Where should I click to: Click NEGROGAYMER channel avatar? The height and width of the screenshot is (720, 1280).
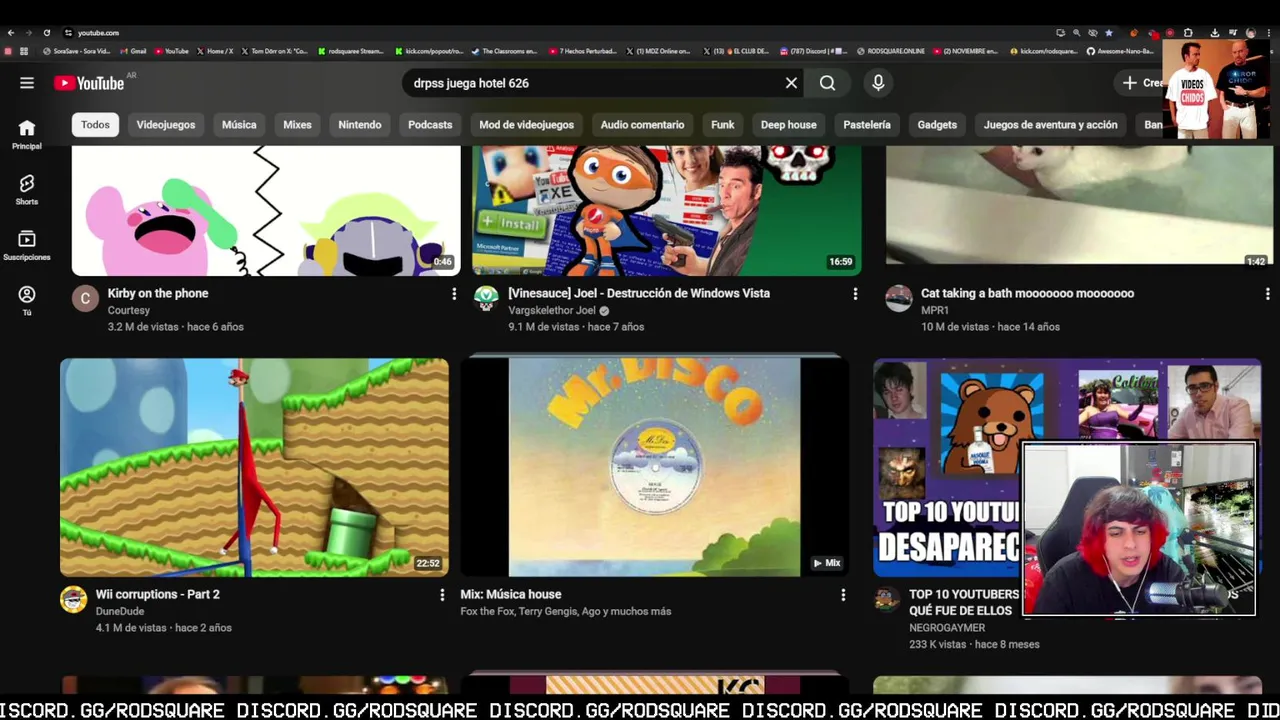pos(886,599)
